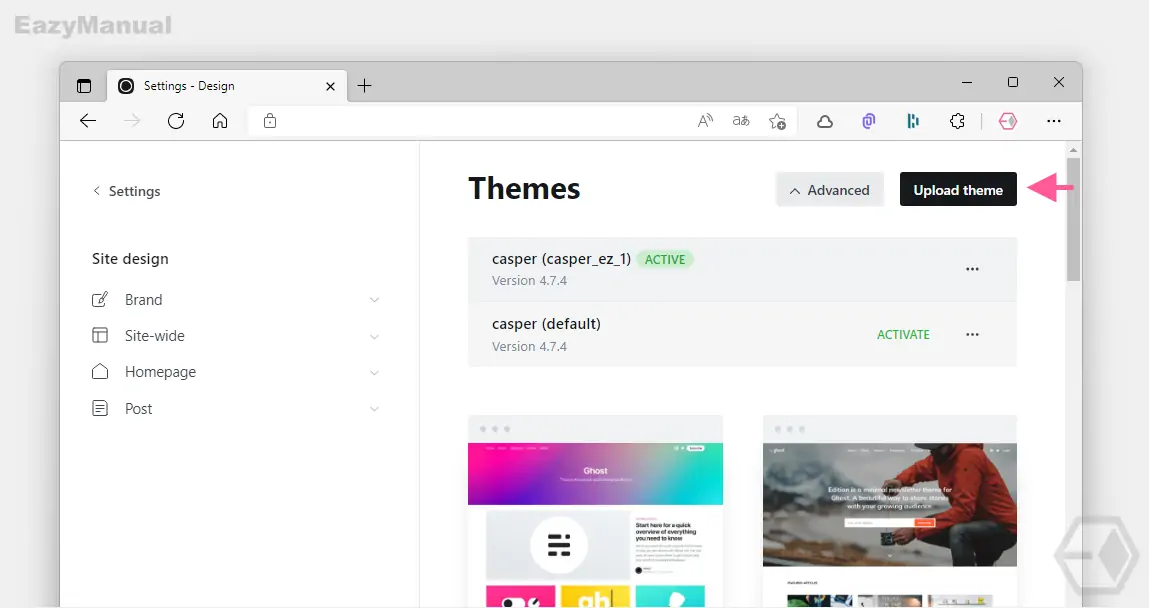Maximize the browser window

pyautogui.click(x=1013, y=82)
